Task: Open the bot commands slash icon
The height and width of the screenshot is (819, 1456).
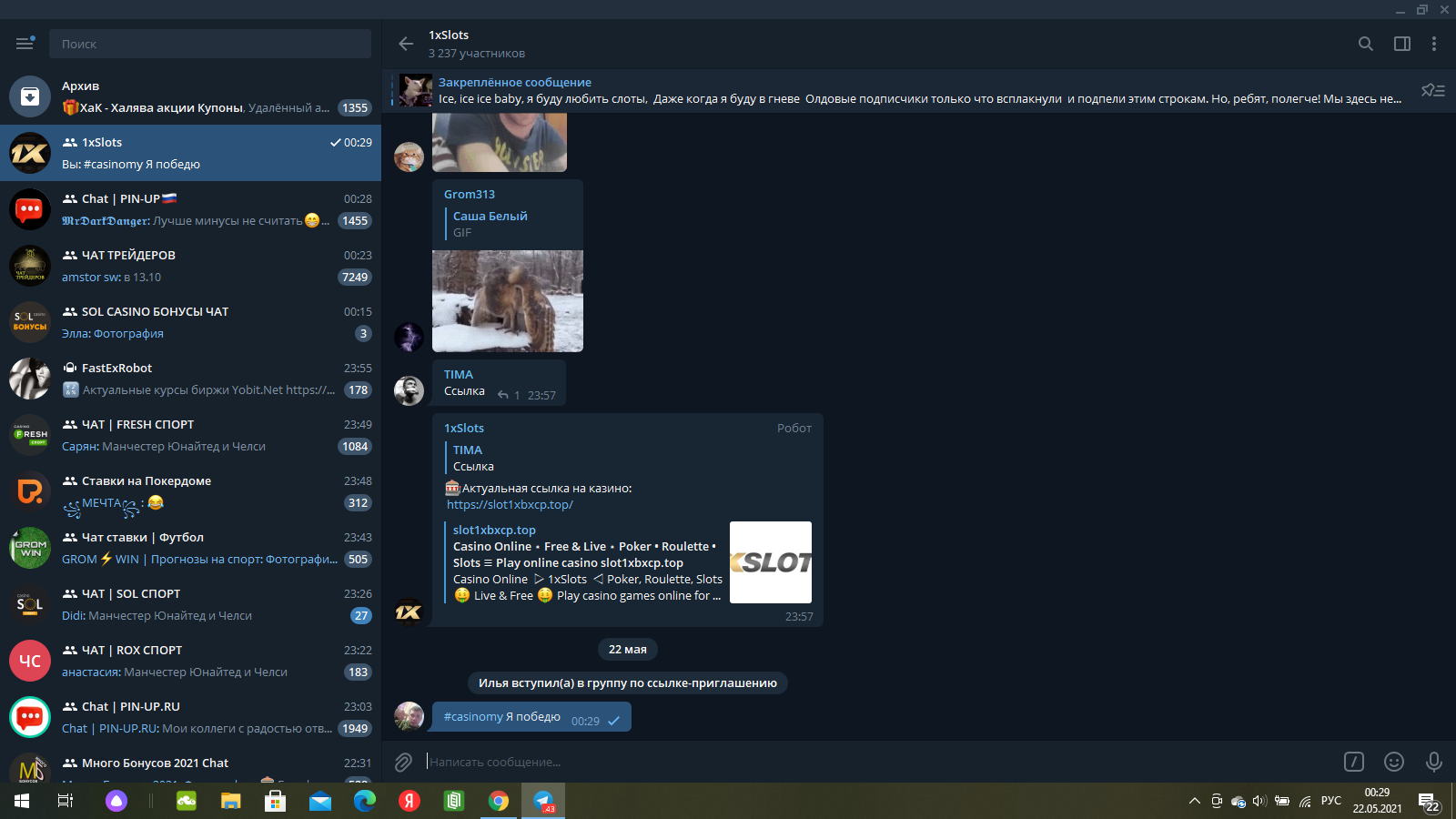Action: click(x=1354, y=762)
